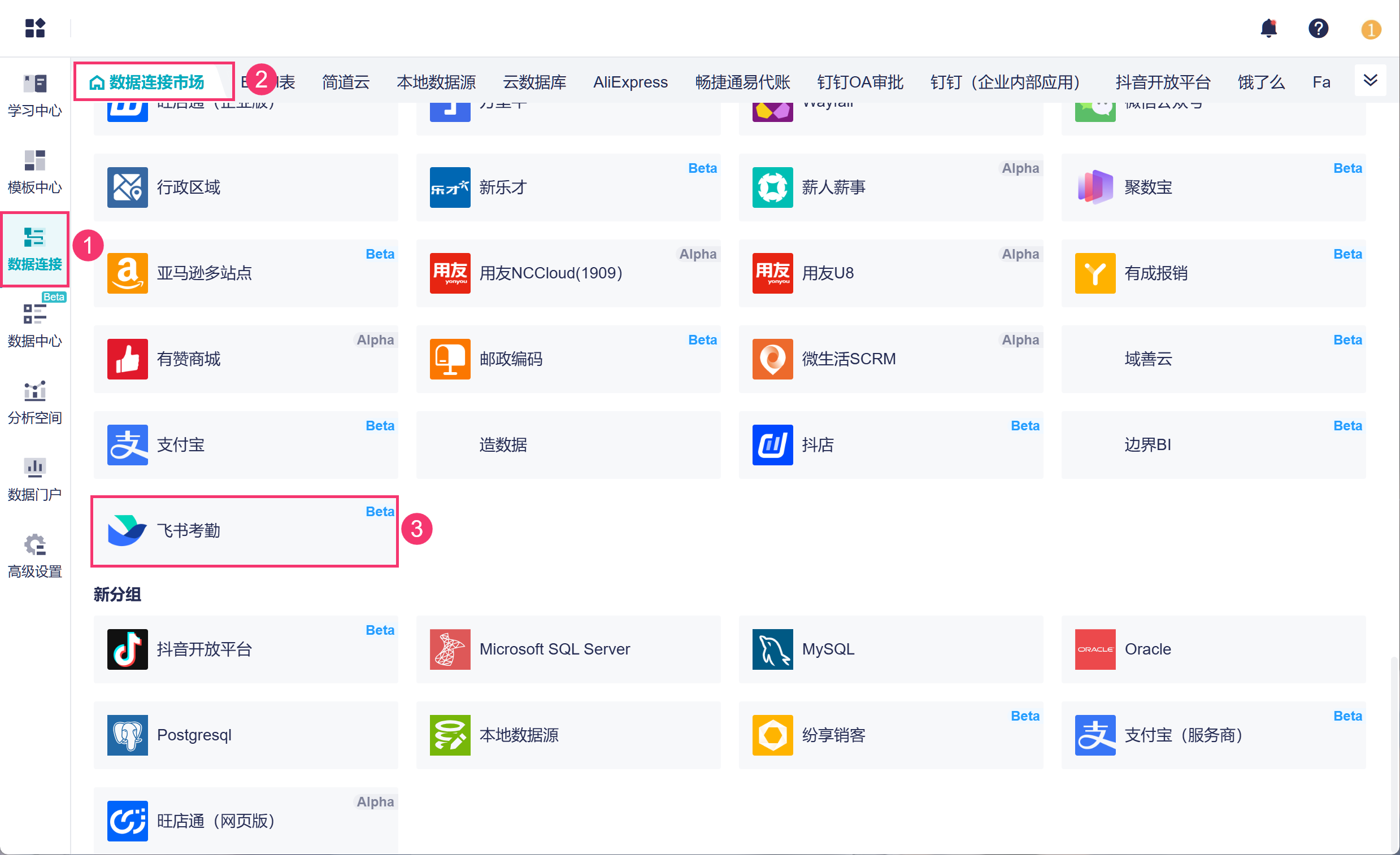Select the Postgresql connector card
1400x855 pixels.
pyautogui.click(x=245, y=735)
